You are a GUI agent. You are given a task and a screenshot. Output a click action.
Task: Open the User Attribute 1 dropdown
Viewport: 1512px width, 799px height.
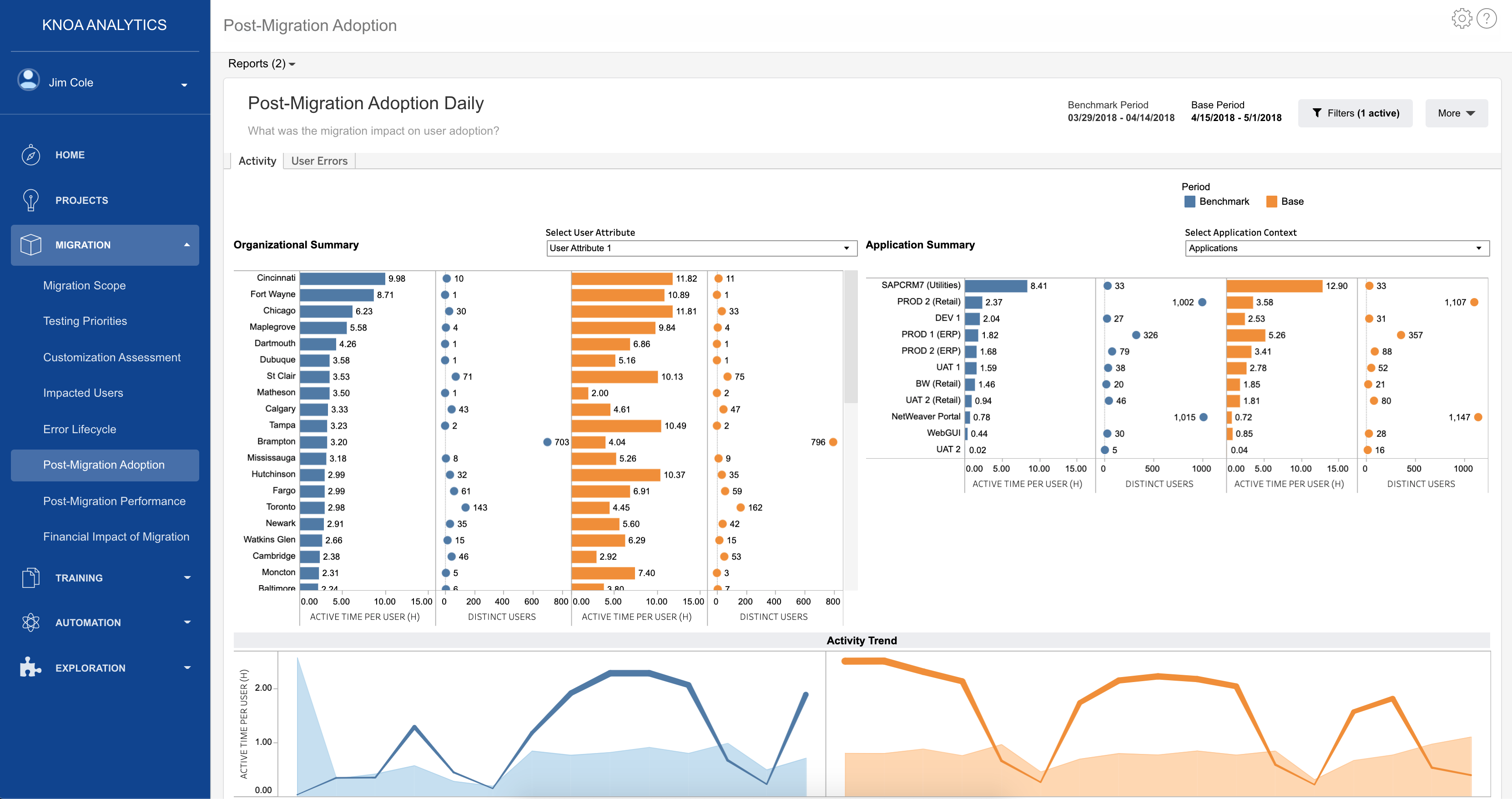(701, 248)
